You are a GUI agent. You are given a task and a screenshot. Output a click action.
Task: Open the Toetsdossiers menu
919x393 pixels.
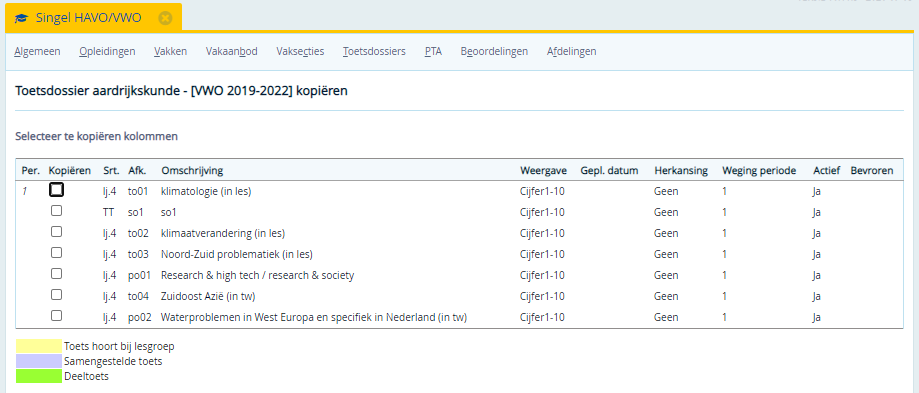(x=374, y=52)
